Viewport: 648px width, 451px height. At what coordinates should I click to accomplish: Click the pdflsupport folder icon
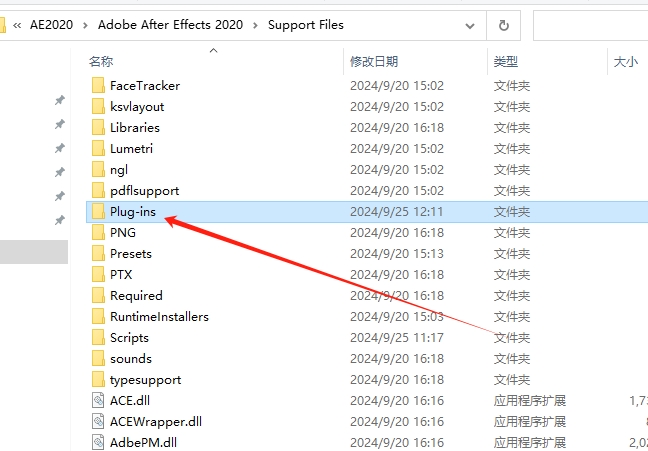(x=98, y=191)
